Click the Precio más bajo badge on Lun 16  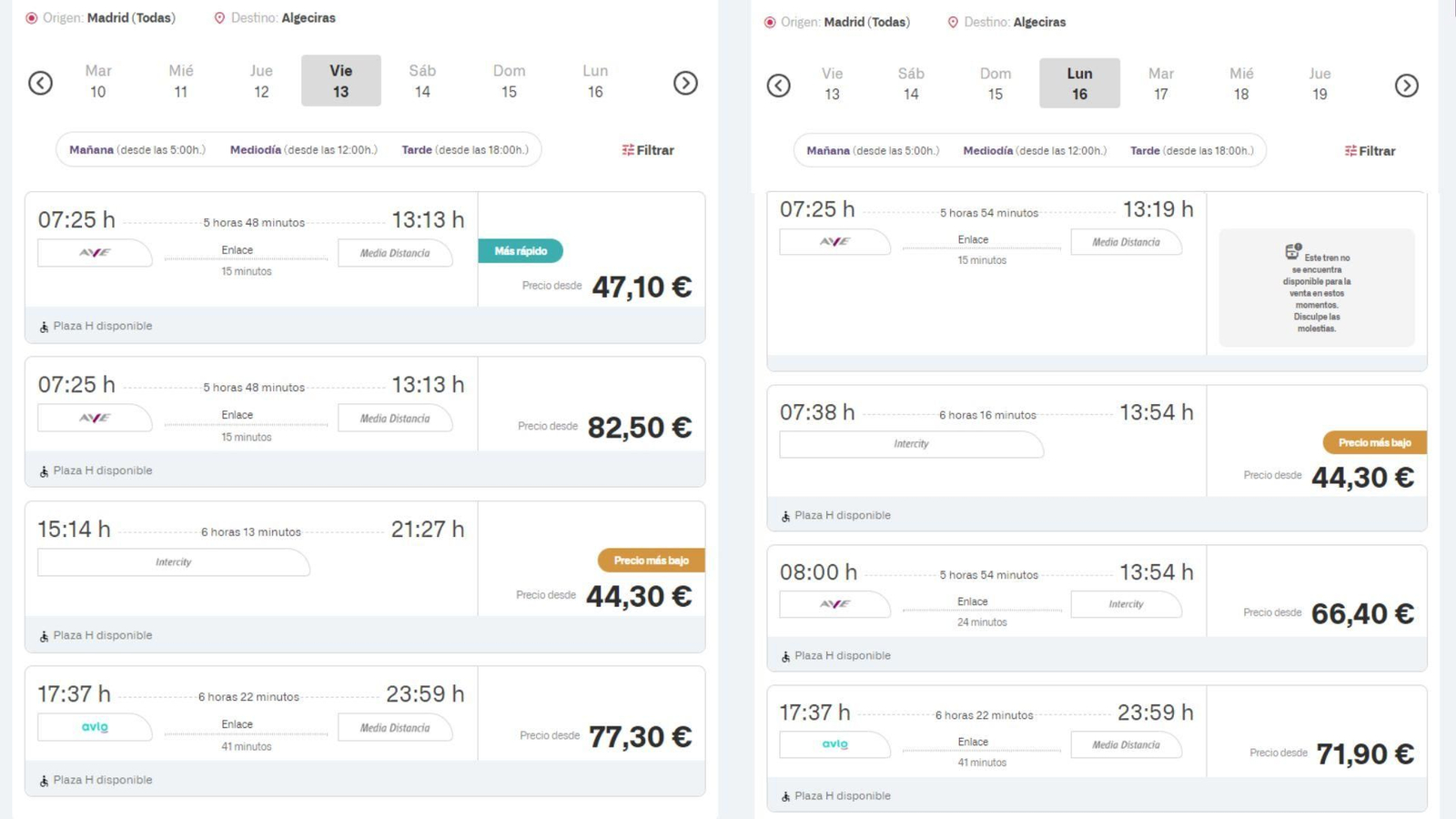[x=1373, y=442]
